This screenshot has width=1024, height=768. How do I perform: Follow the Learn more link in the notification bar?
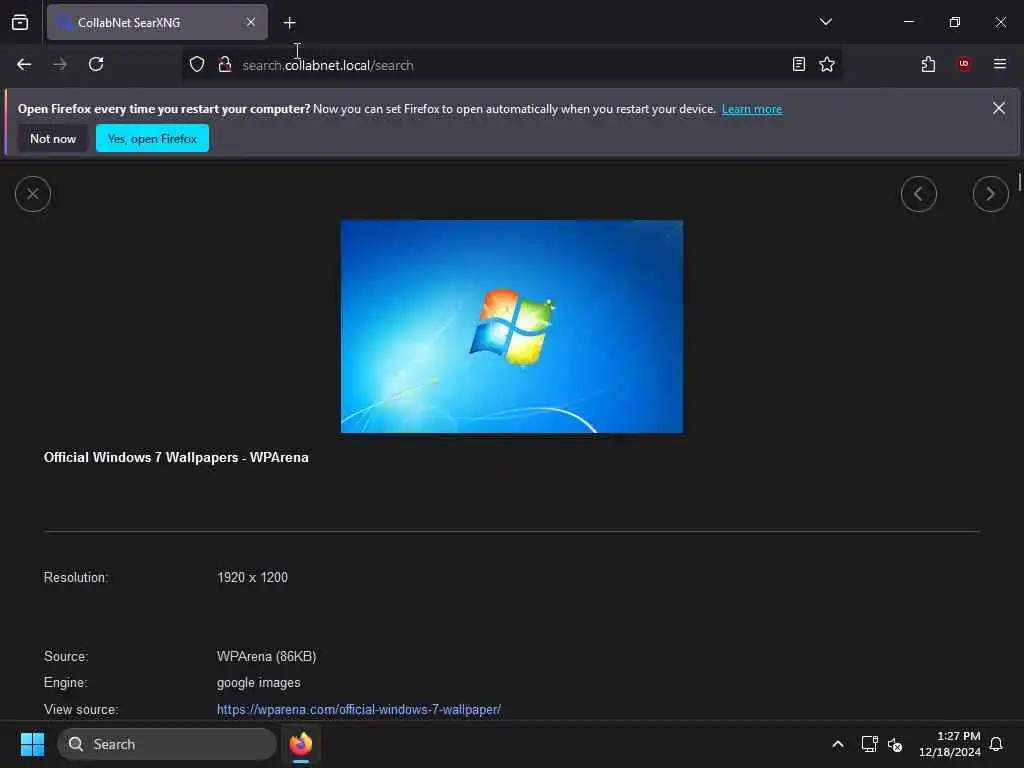(752, 109)
